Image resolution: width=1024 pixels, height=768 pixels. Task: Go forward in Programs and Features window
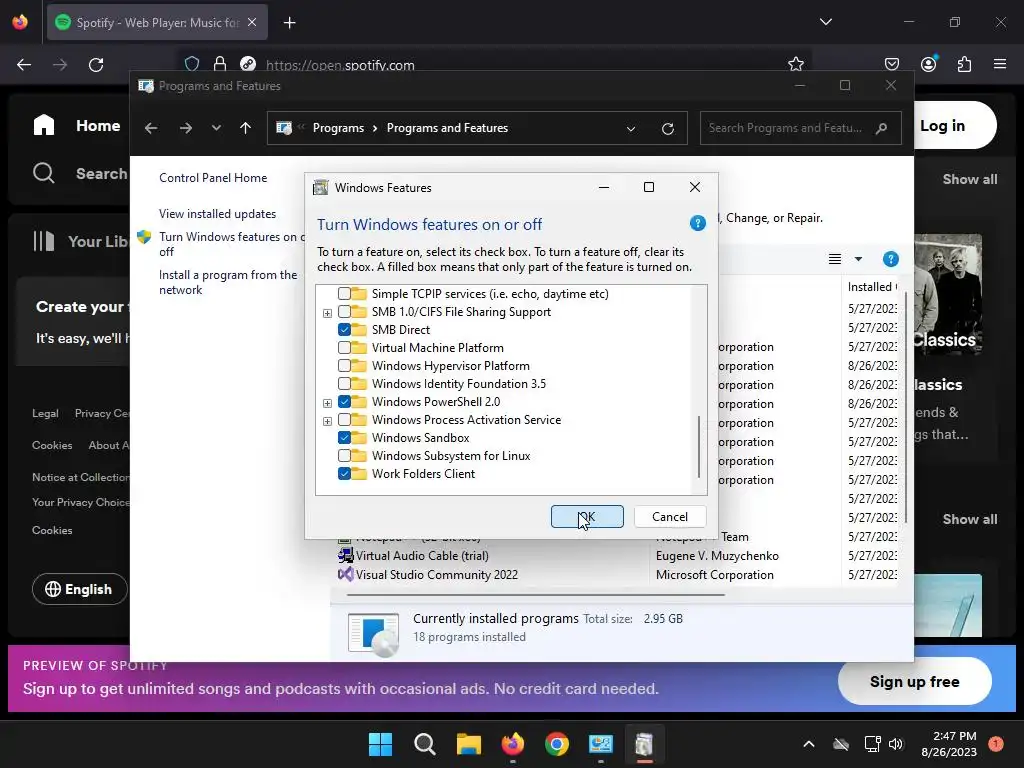coord(186,128)
